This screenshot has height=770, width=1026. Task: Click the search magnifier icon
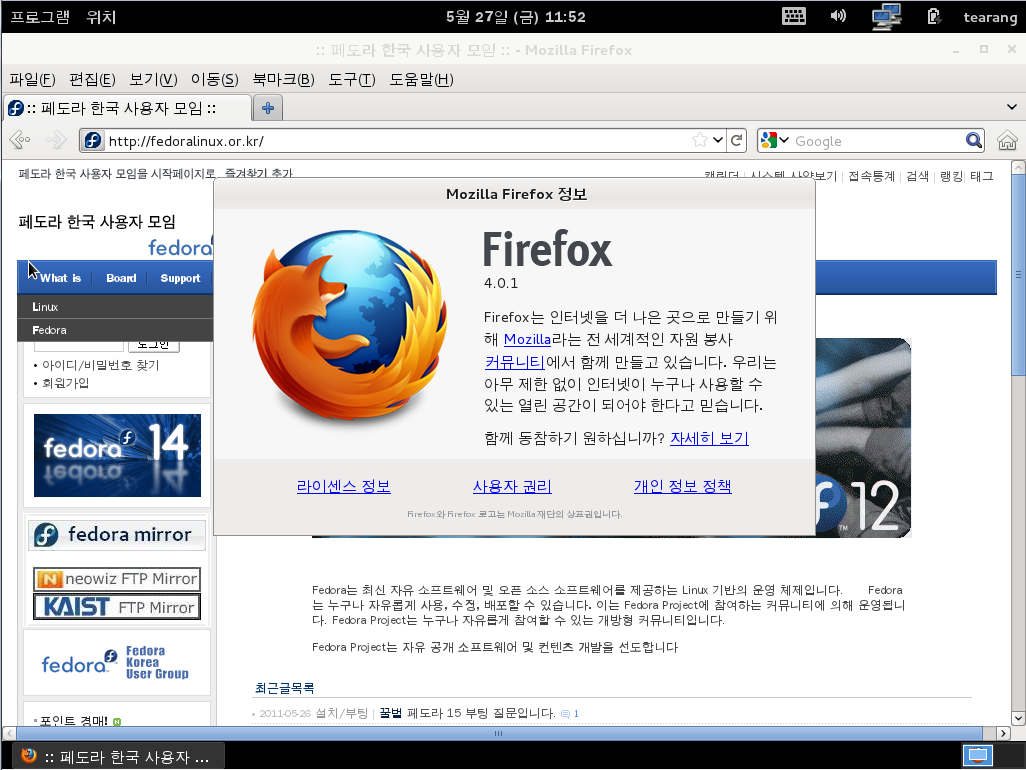pos(974,140)
